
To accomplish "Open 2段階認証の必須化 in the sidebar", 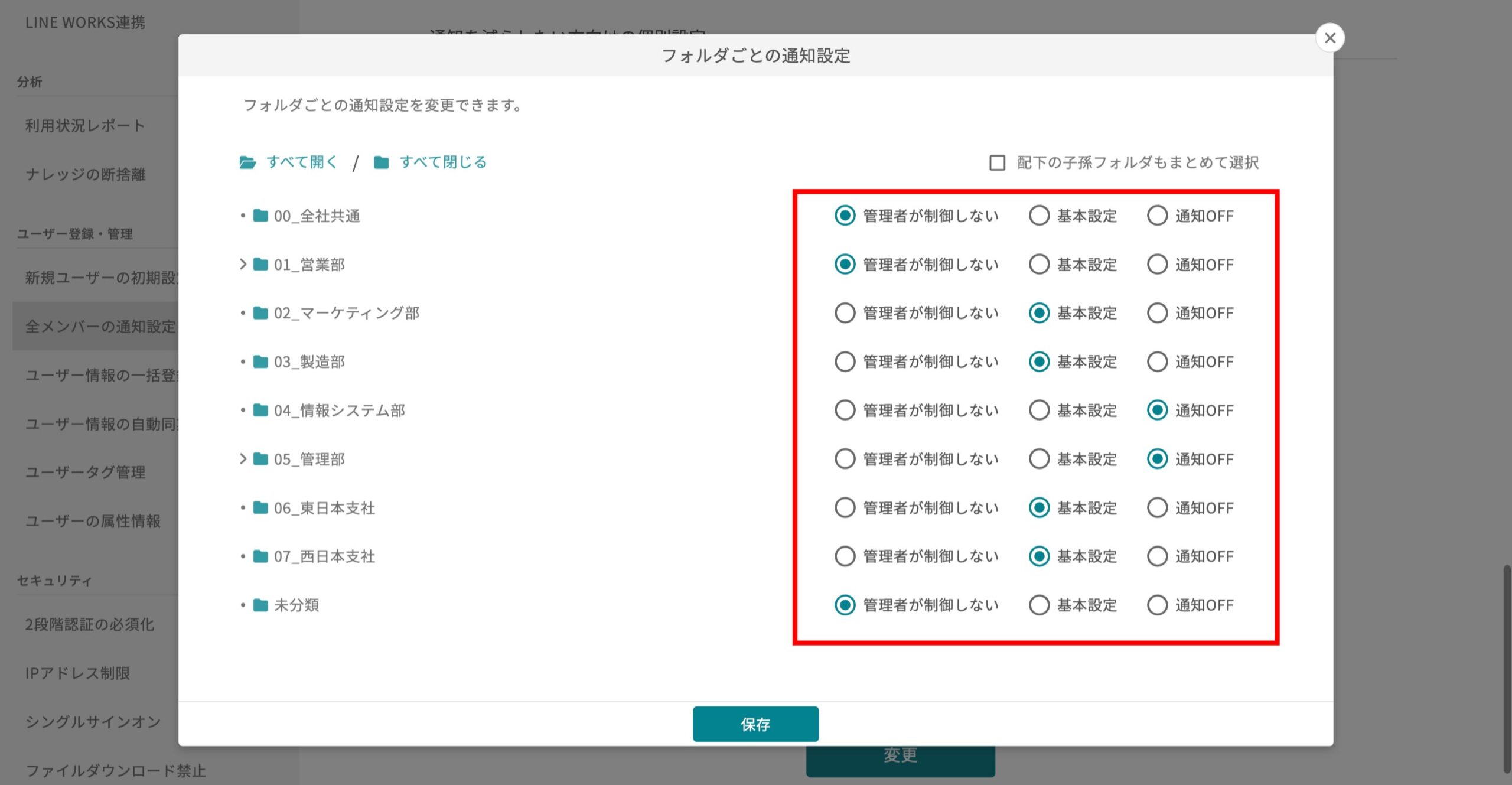I will click(90, 624).
